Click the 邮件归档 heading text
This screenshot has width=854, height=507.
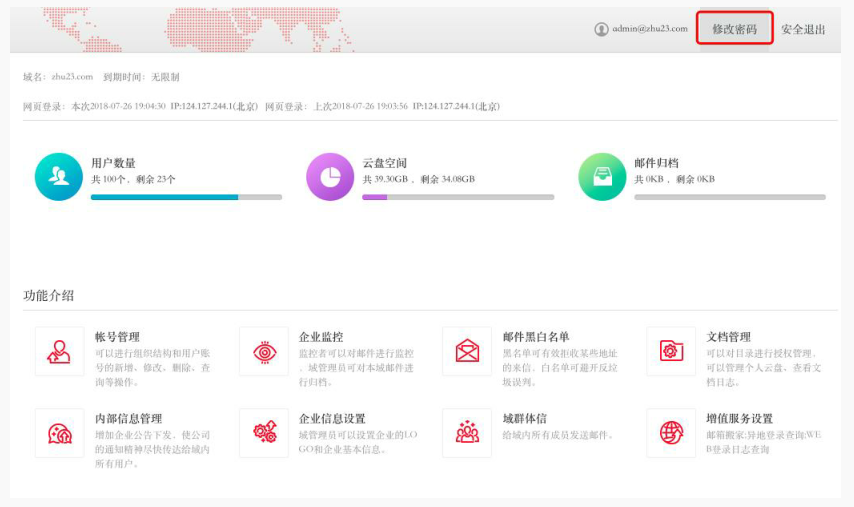(x=656, y=163)
